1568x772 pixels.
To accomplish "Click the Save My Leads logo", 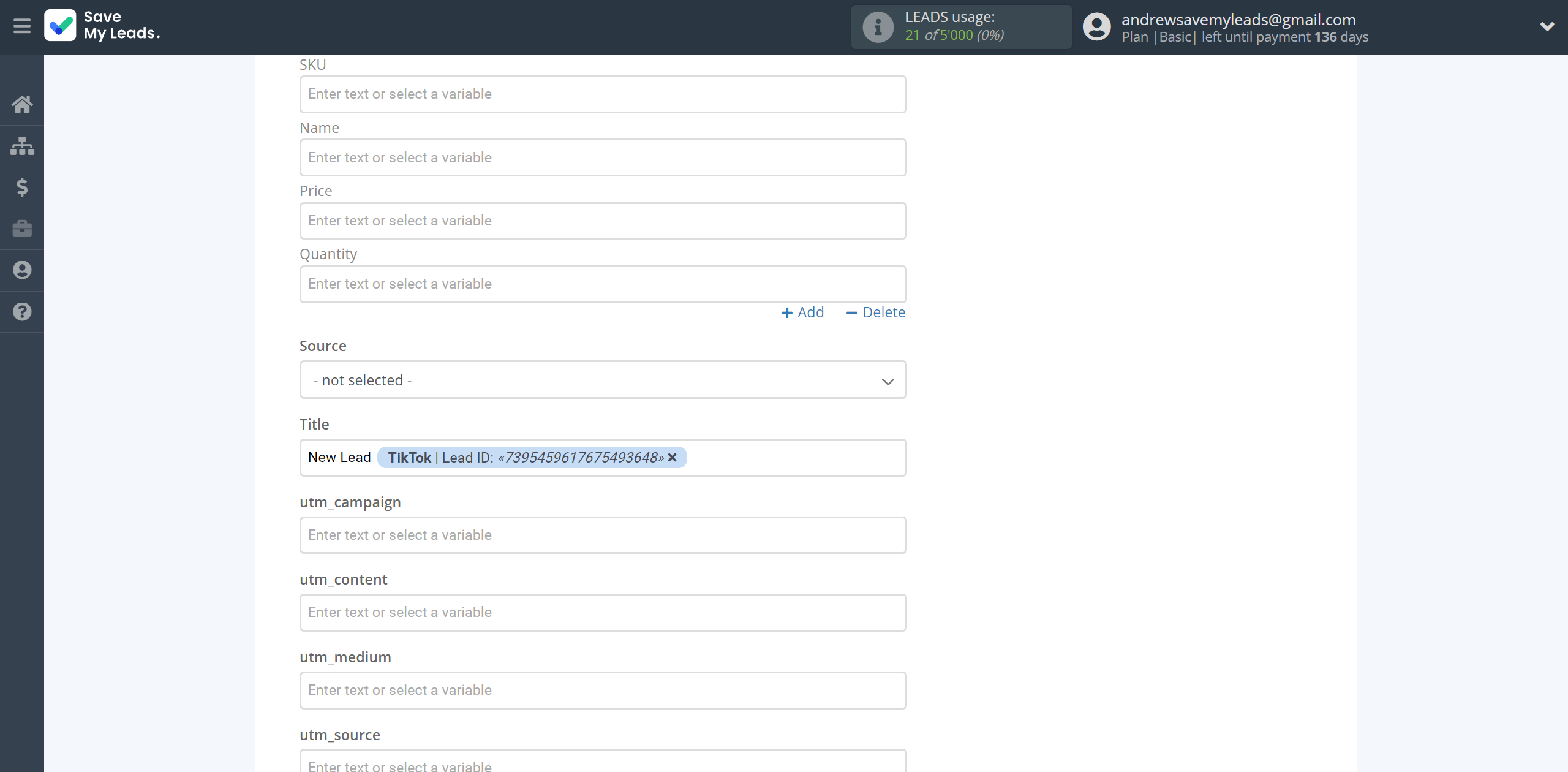I will pyautogui.click(x=102, y=26).
